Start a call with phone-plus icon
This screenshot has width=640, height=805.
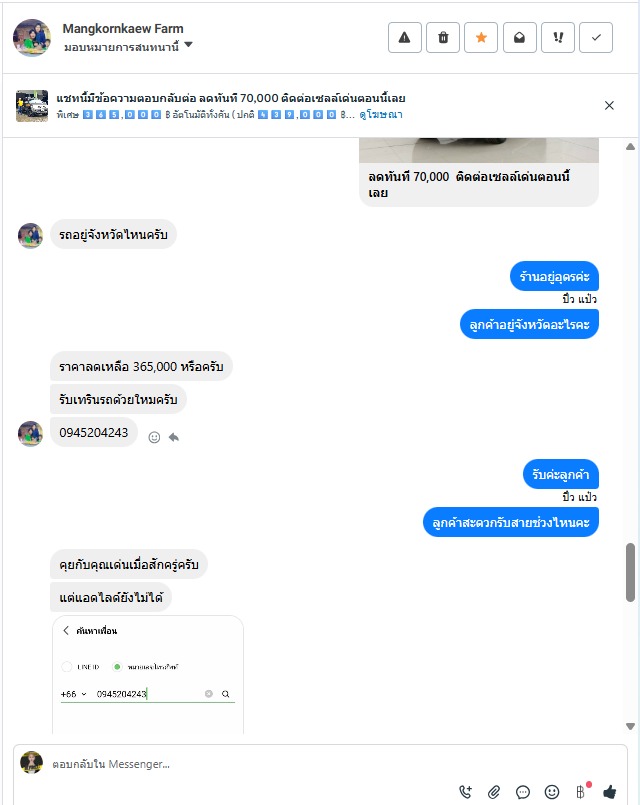(466, 792)
